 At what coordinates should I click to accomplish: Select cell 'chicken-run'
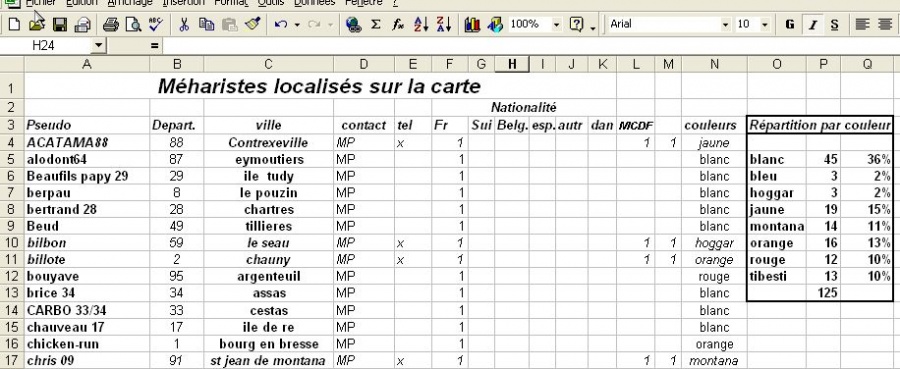87,344
